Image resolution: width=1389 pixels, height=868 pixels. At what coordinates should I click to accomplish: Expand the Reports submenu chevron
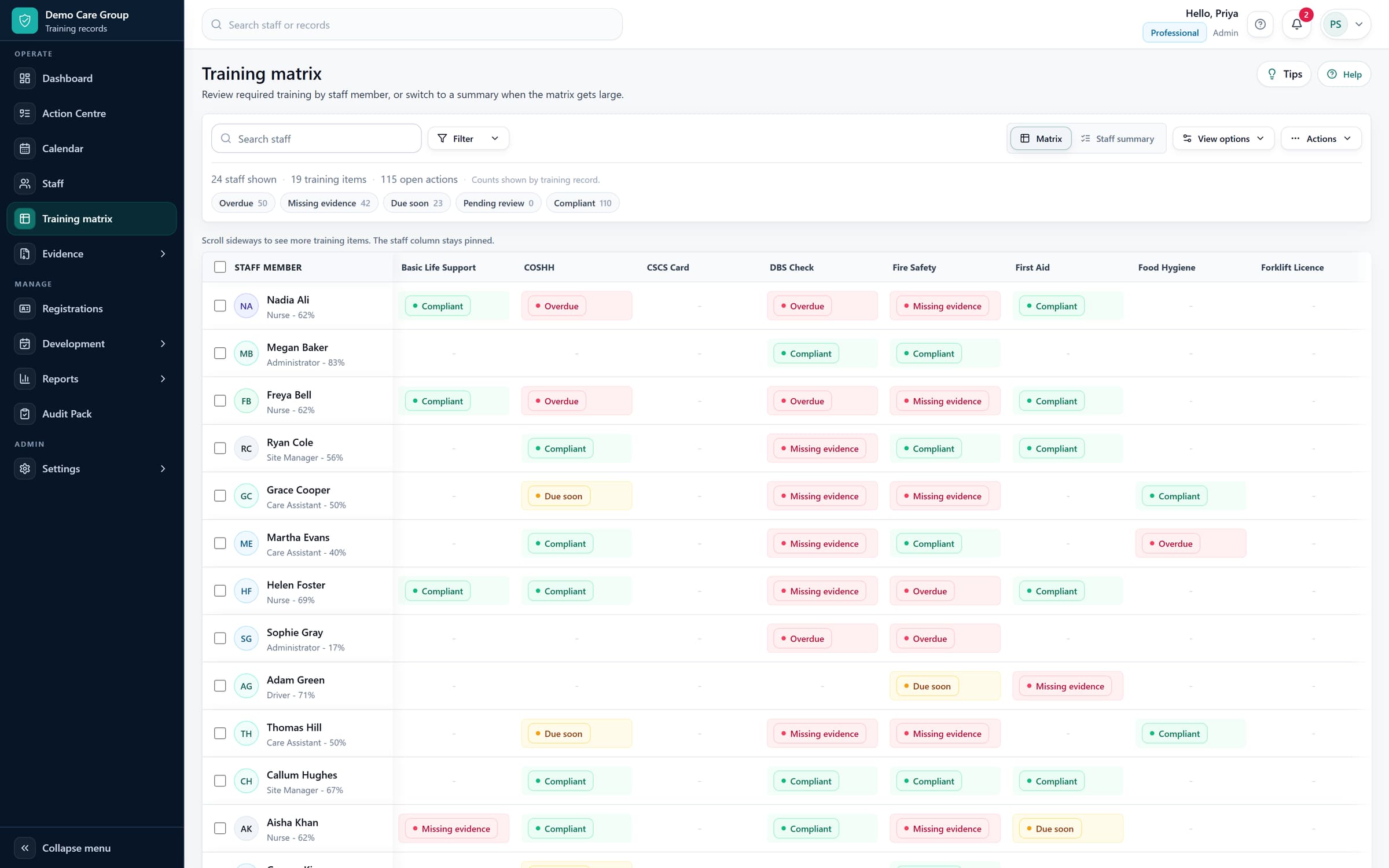pos(163,378)
